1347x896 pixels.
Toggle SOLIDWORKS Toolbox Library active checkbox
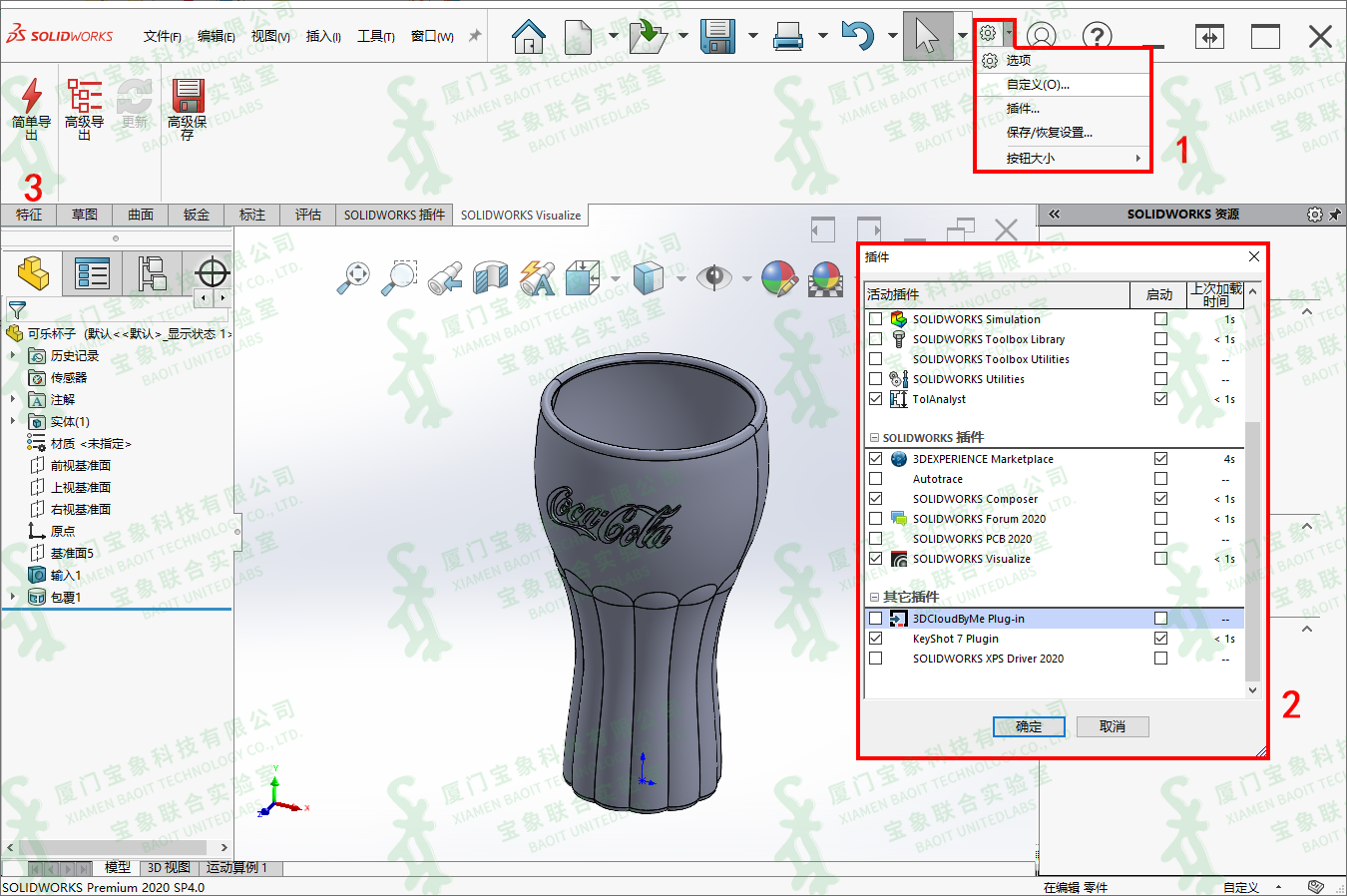point(876,339)
